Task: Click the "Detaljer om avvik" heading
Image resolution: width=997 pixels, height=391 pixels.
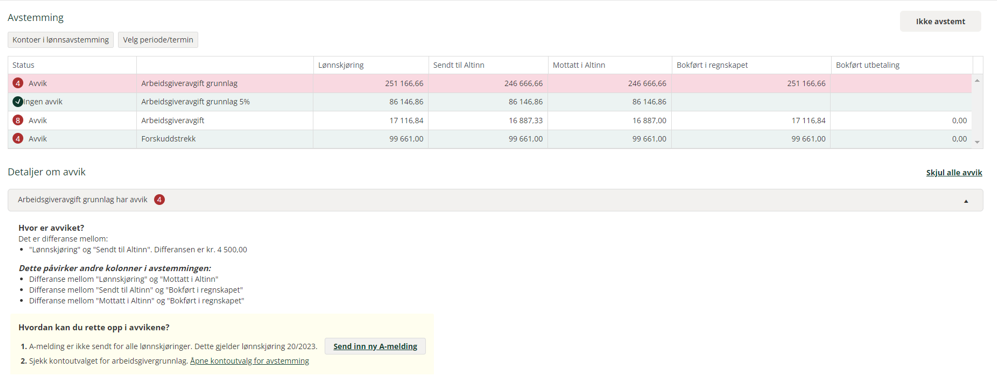Action: pos(46,172)
